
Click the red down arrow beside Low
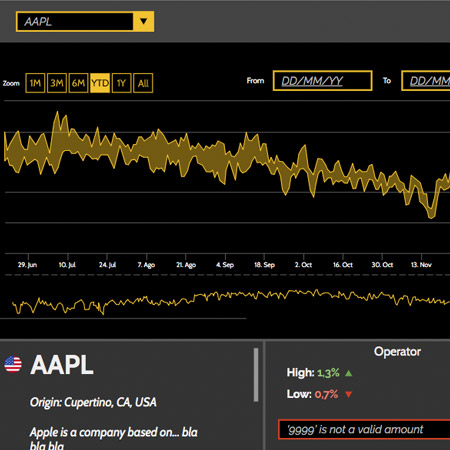point(348,395)
